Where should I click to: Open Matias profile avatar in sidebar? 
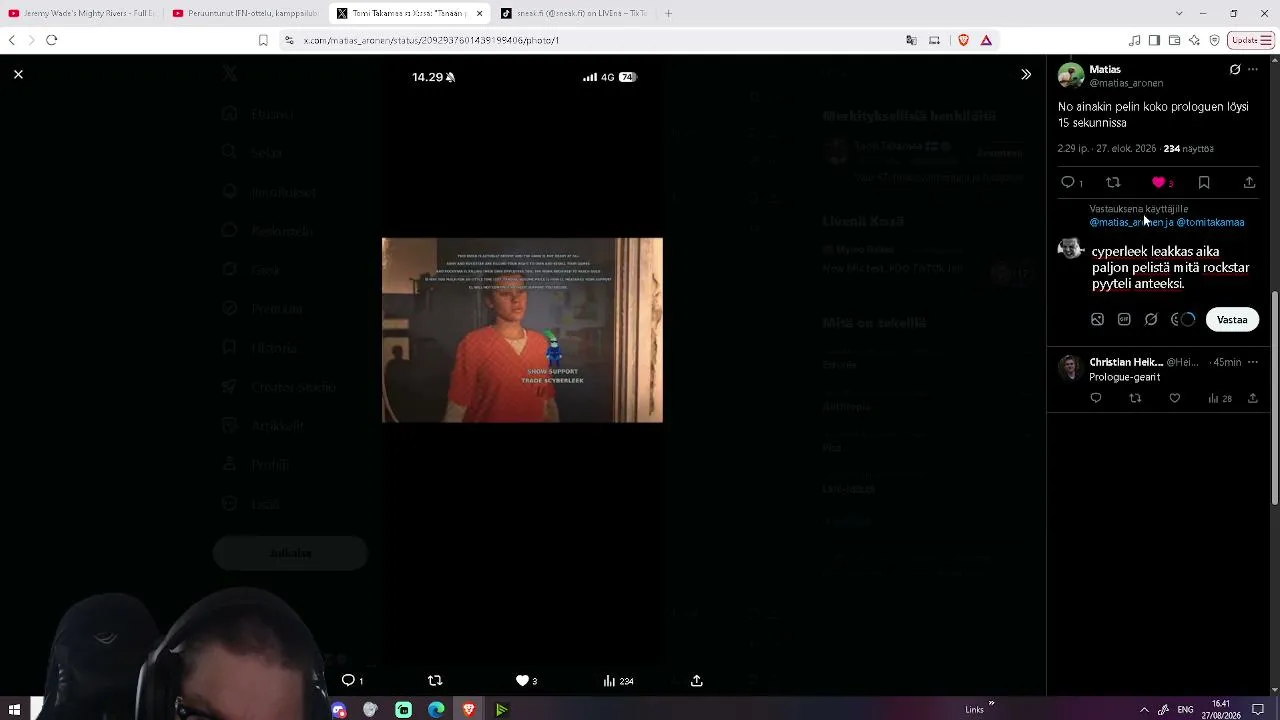(1071, 76)
